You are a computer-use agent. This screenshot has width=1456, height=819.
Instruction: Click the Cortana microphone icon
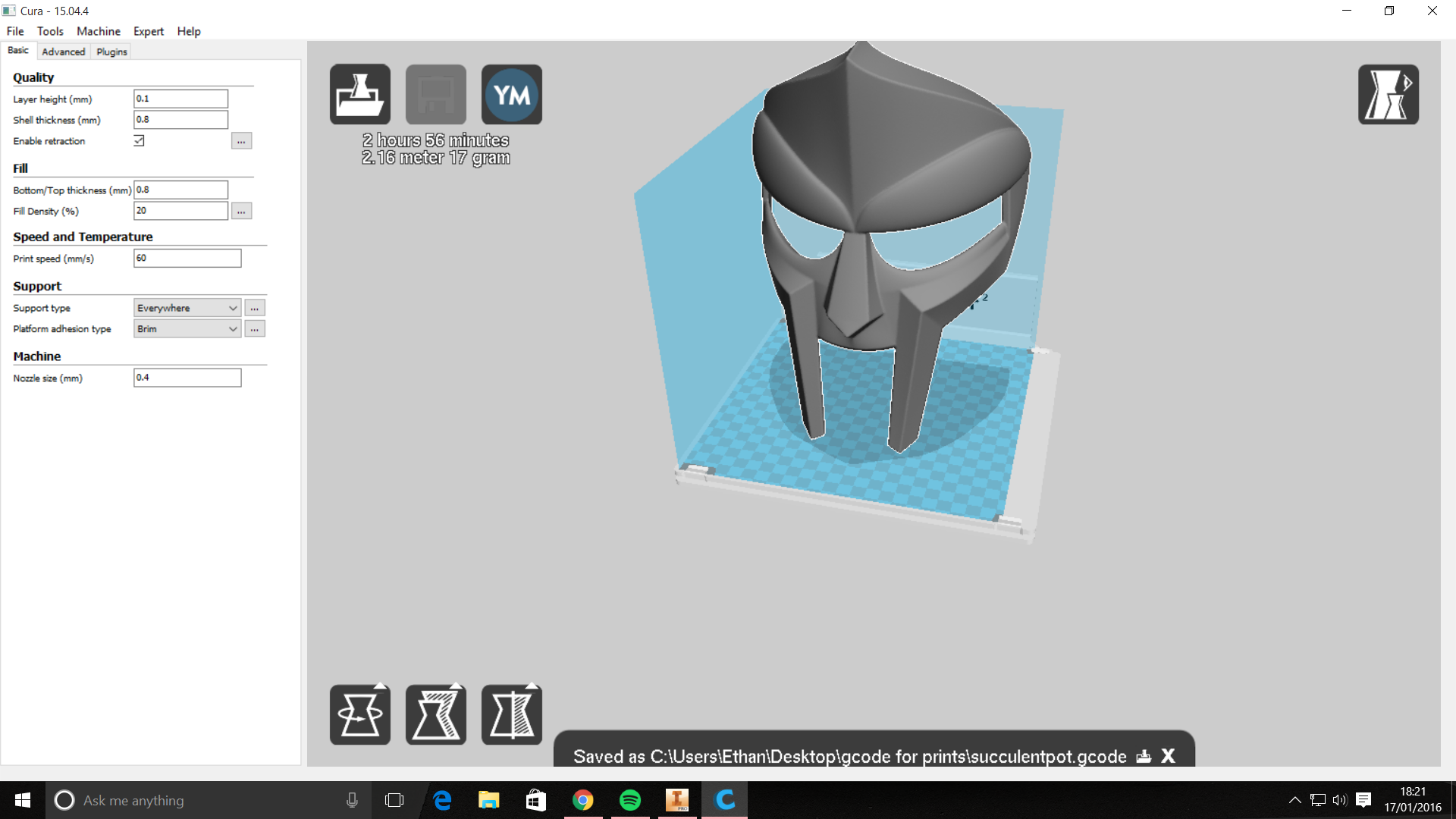pos(352,800)
